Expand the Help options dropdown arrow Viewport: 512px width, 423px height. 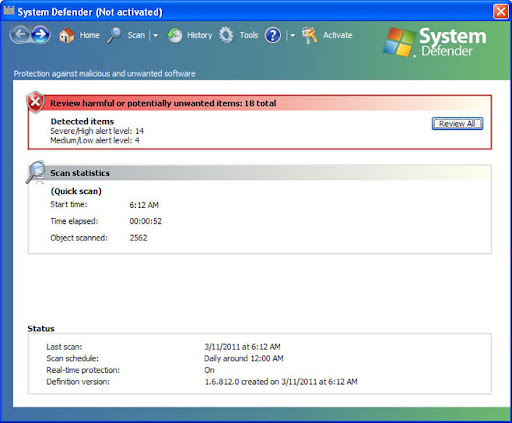(x=292, y=35)
